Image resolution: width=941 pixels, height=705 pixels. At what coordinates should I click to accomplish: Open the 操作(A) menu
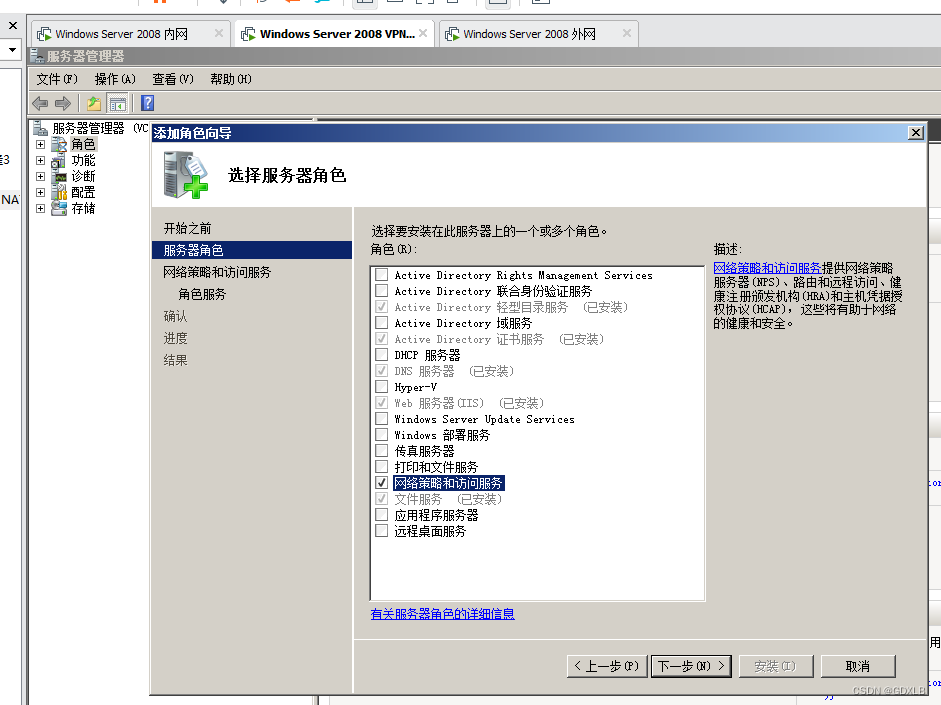[115, 79]
